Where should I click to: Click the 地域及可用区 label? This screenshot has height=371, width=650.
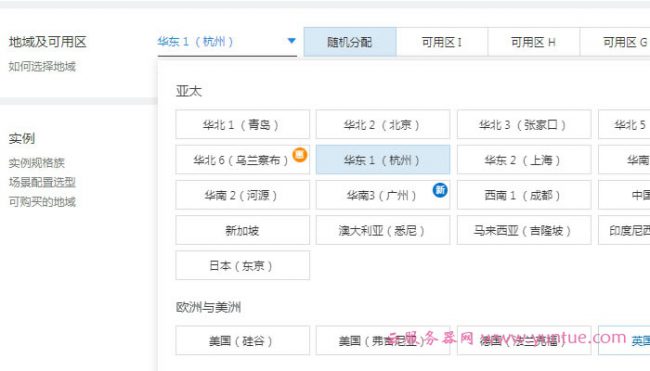pyautogui.click(x=48, y=41)
